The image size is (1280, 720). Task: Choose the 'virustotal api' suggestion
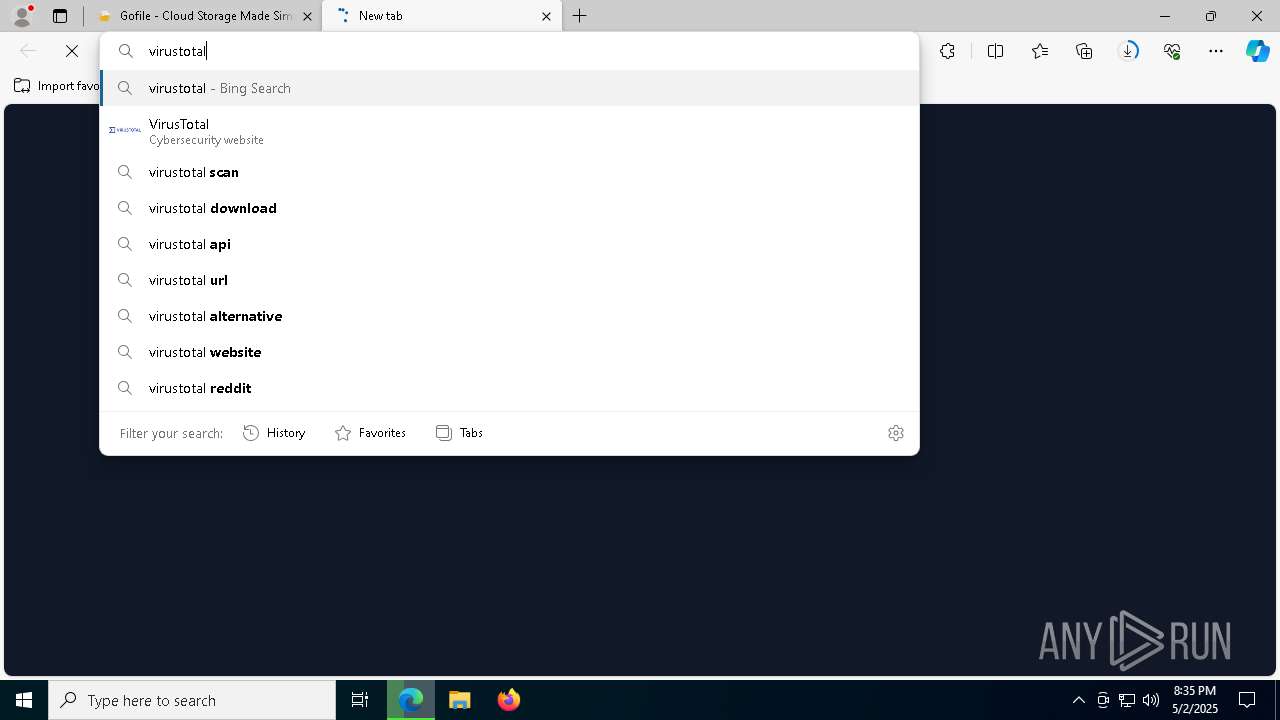click(x=509, y=244)
